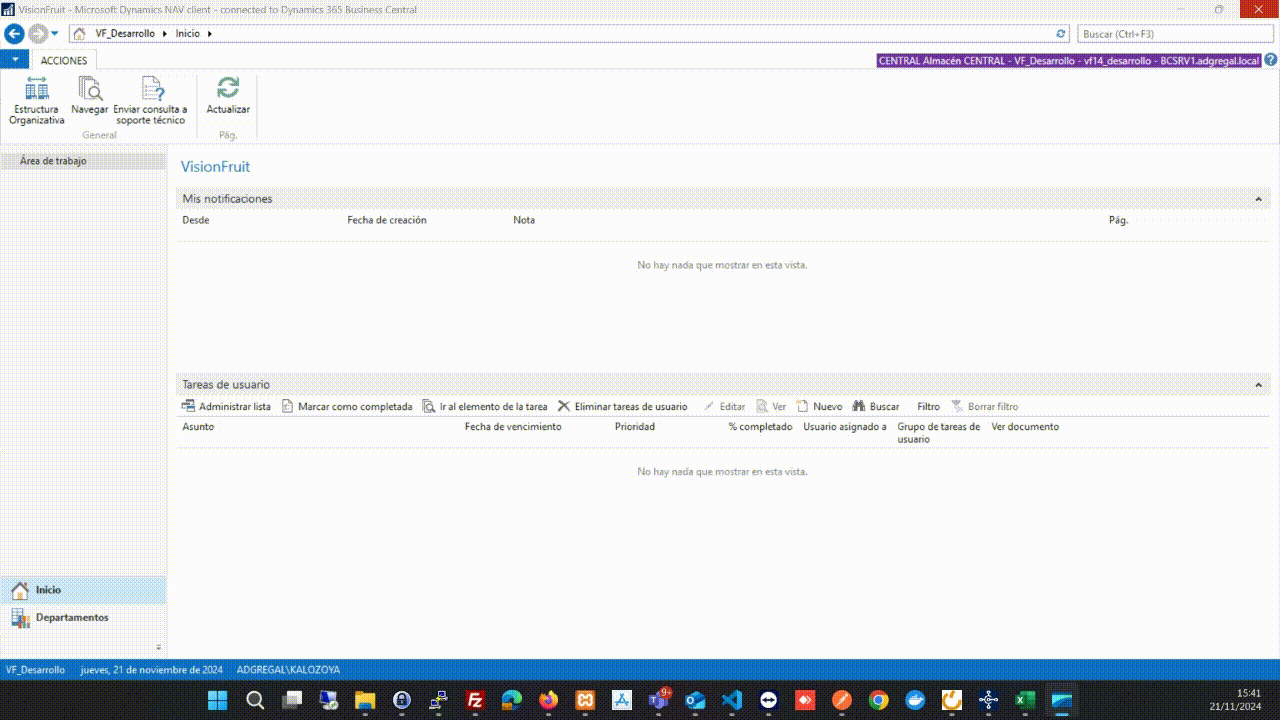
Task: Click Buscar binoculars in tasks toolbar
Action: (x=876, y=407)
